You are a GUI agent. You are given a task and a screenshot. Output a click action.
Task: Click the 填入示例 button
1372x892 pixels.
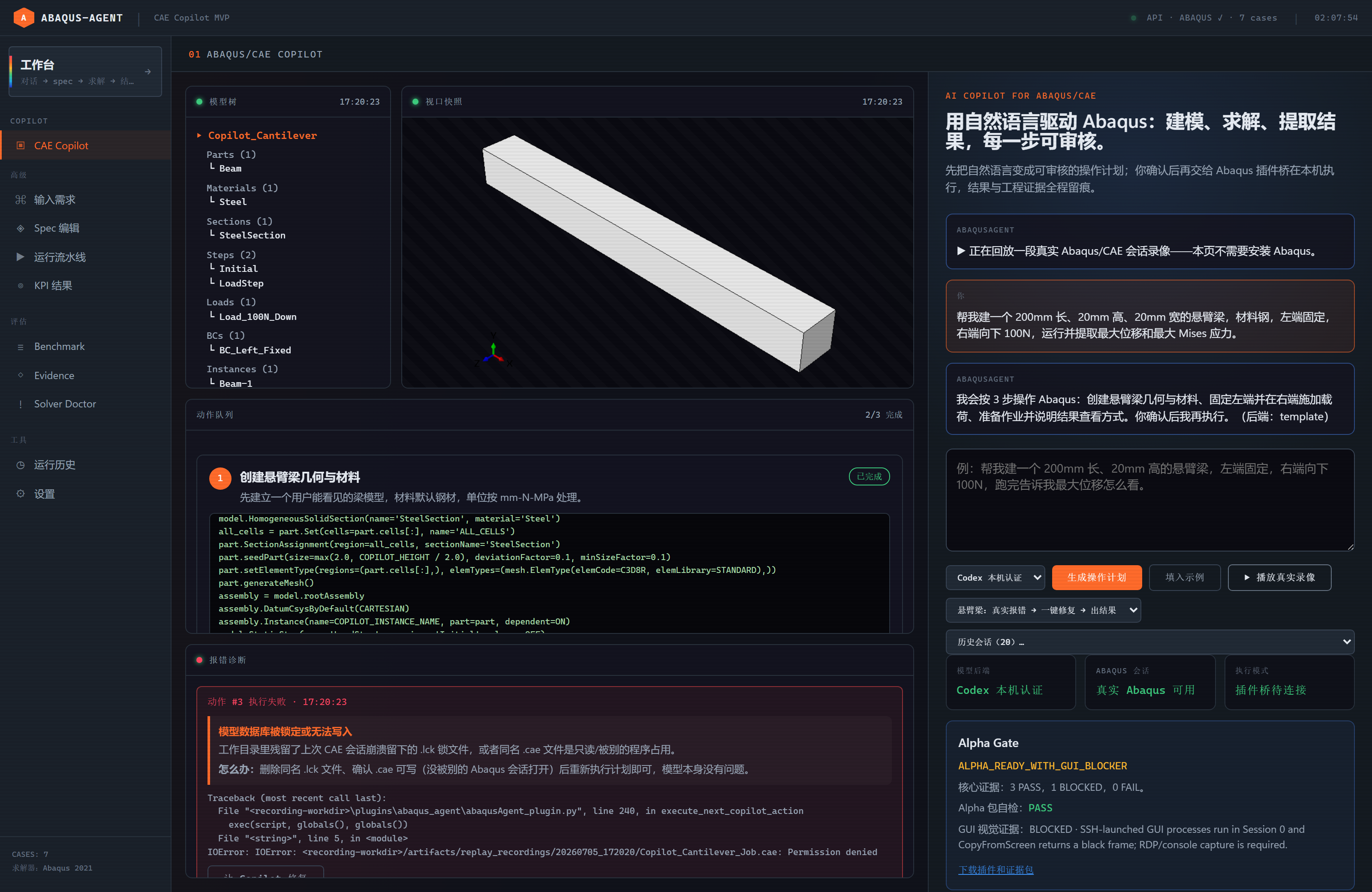pyautogui.click(x=1185, y=577)
